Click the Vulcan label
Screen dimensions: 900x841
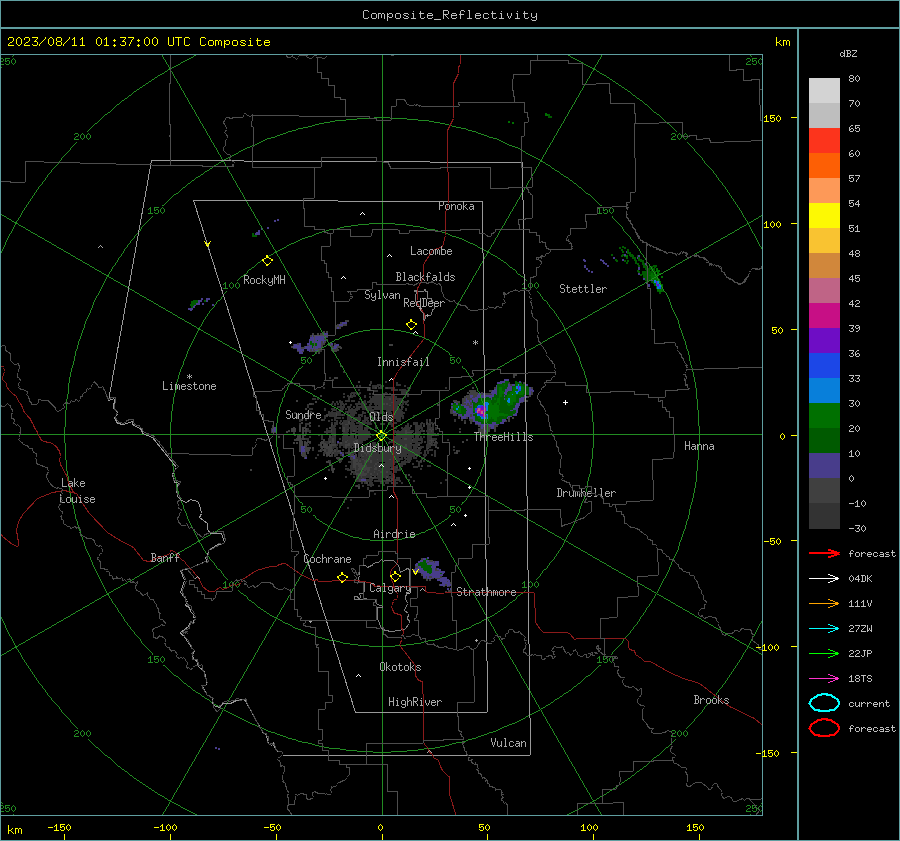(508, 743)
